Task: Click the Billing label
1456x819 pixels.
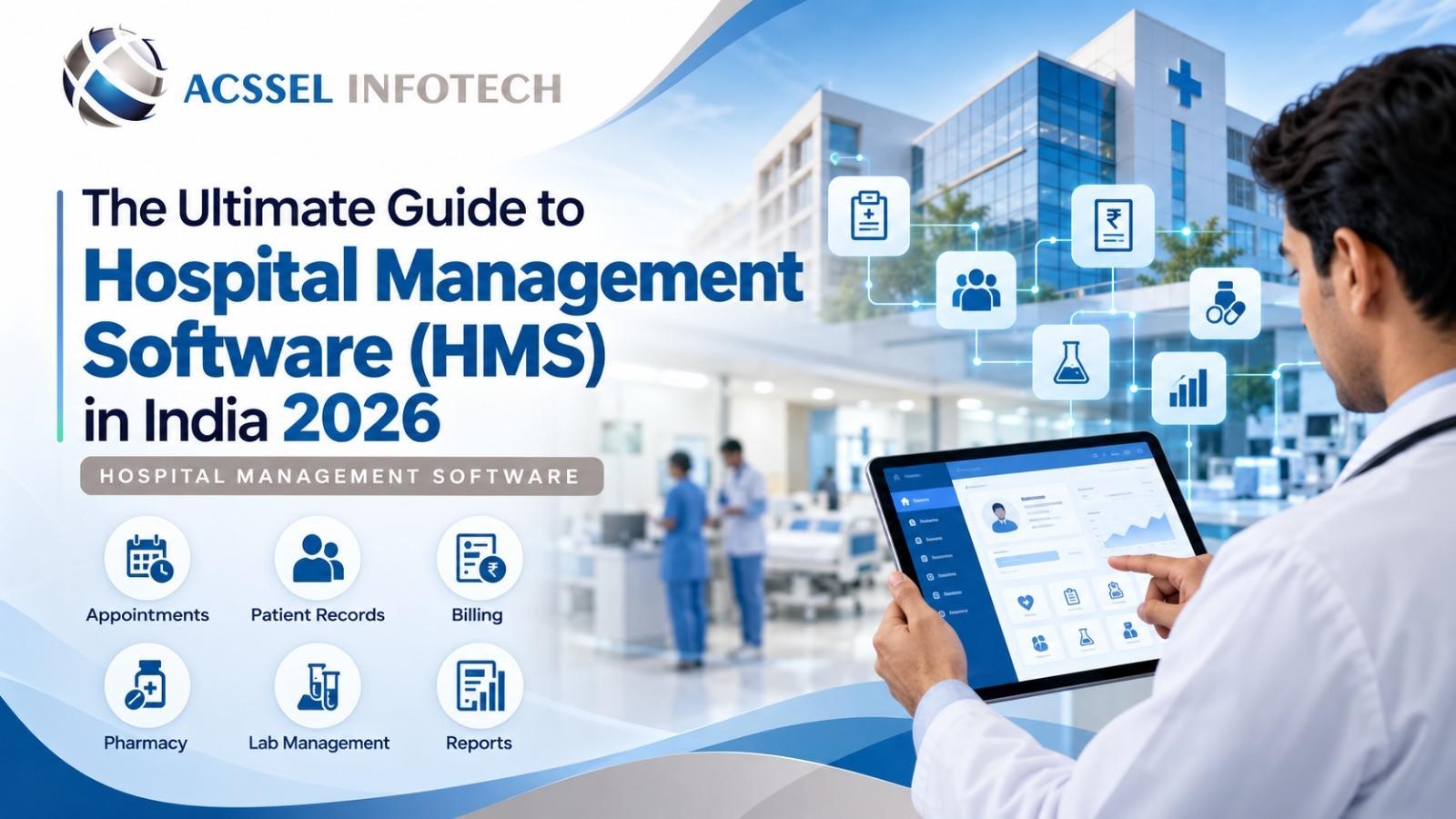Action: (477, 615)
